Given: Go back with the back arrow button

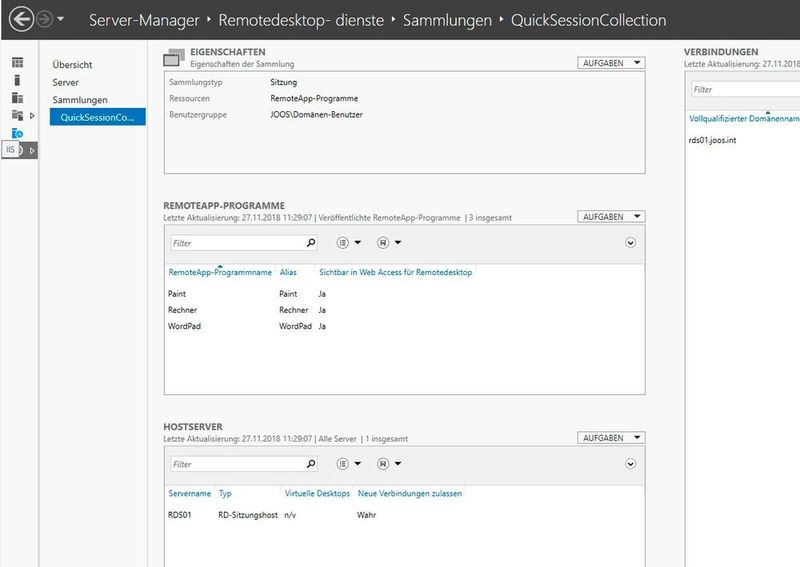Looking at the screenshot, I should pos(21,19).
